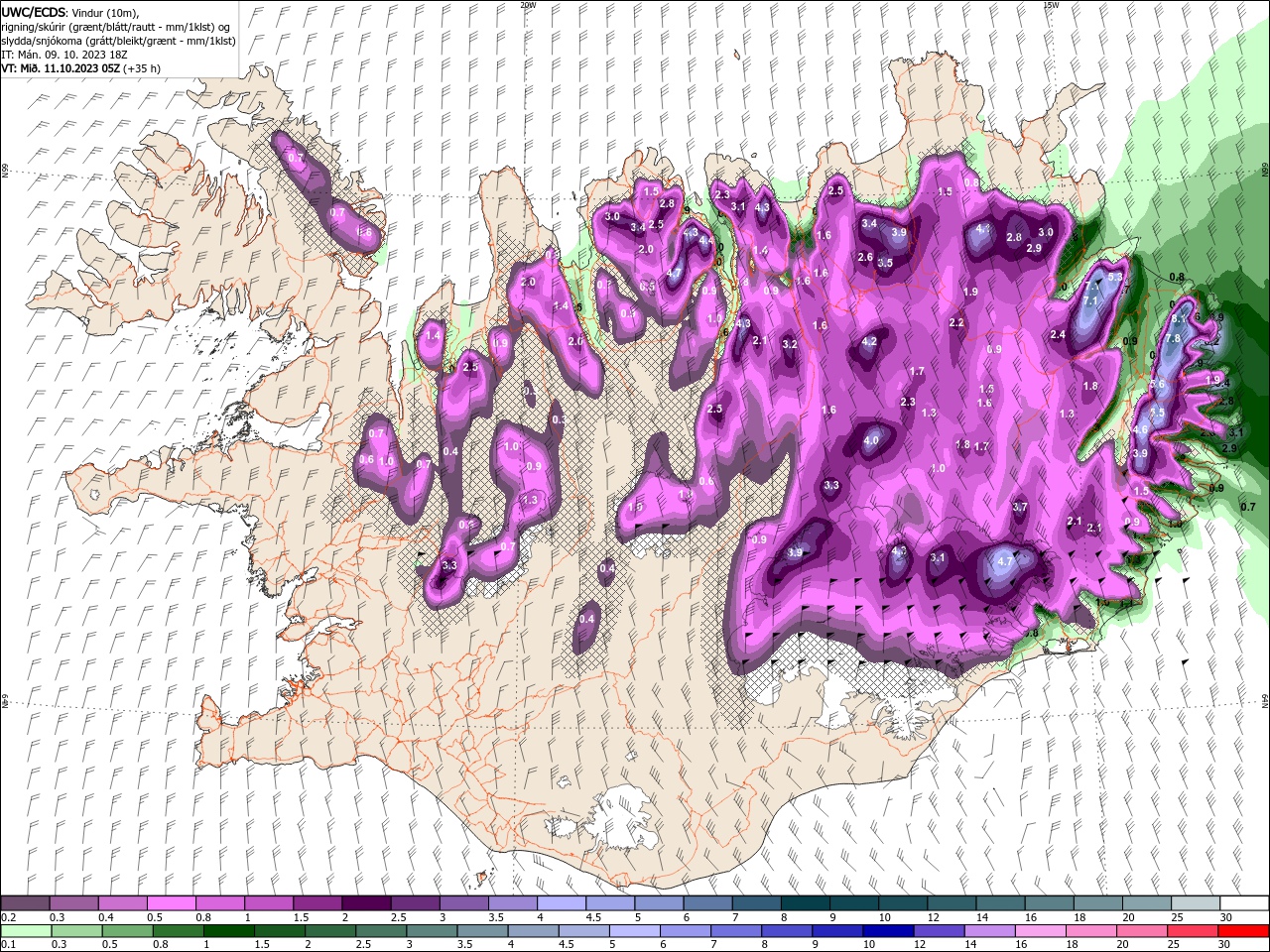Click the upper legend swatch between 0.5 and 0.8
The image size is (1270, 952).
click(171, 903)
